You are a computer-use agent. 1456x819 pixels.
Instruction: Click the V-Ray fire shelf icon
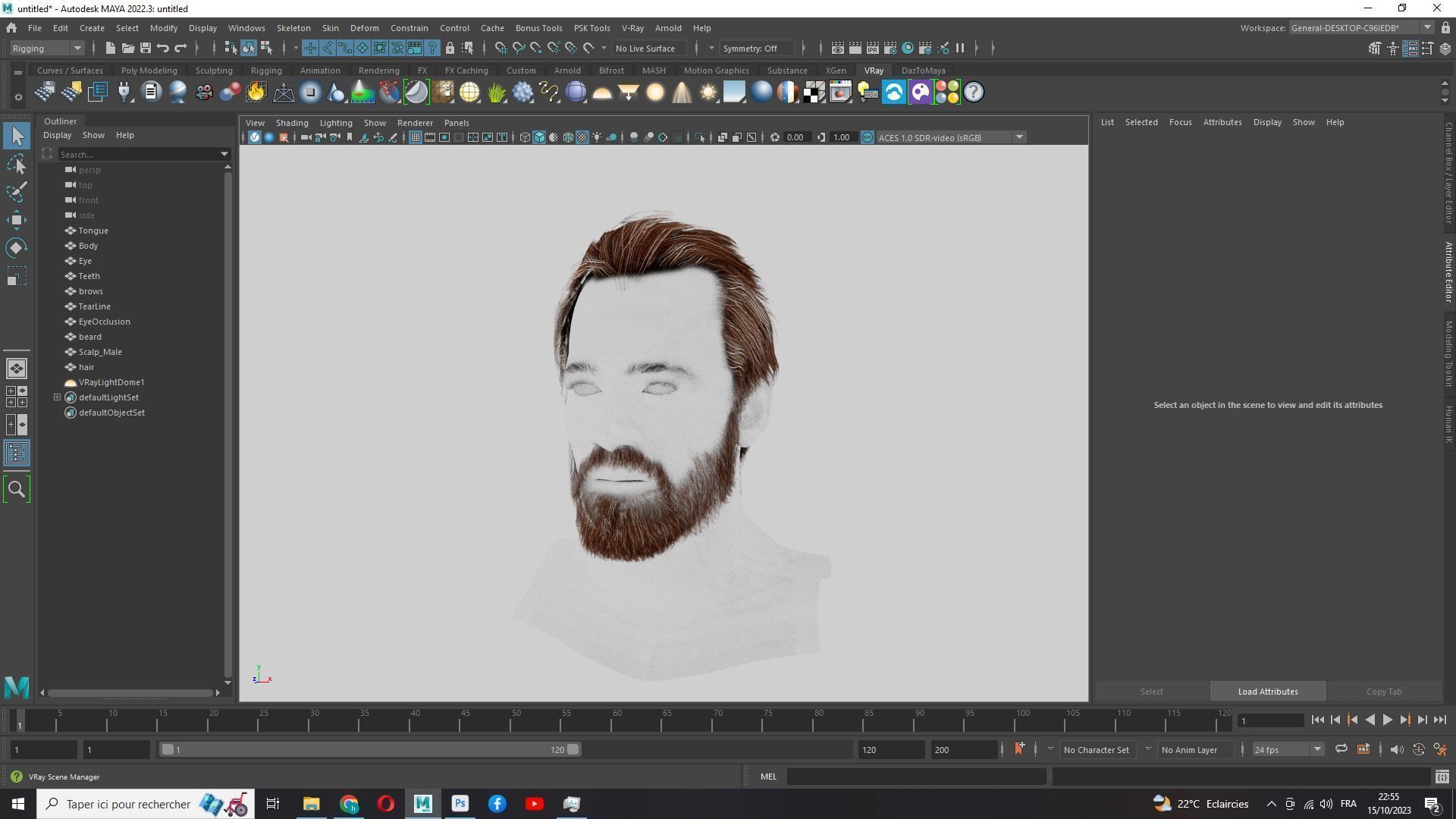(256, 93)
